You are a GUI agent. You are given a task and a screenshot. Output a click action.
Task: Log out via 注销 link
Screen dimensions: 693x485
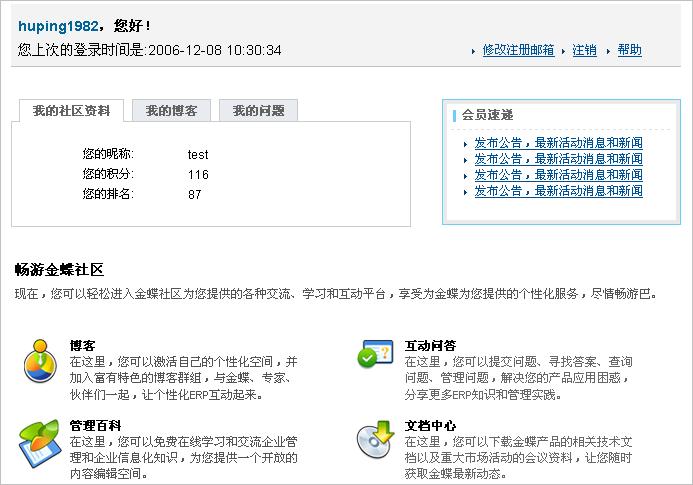click(x=584, y=50)
